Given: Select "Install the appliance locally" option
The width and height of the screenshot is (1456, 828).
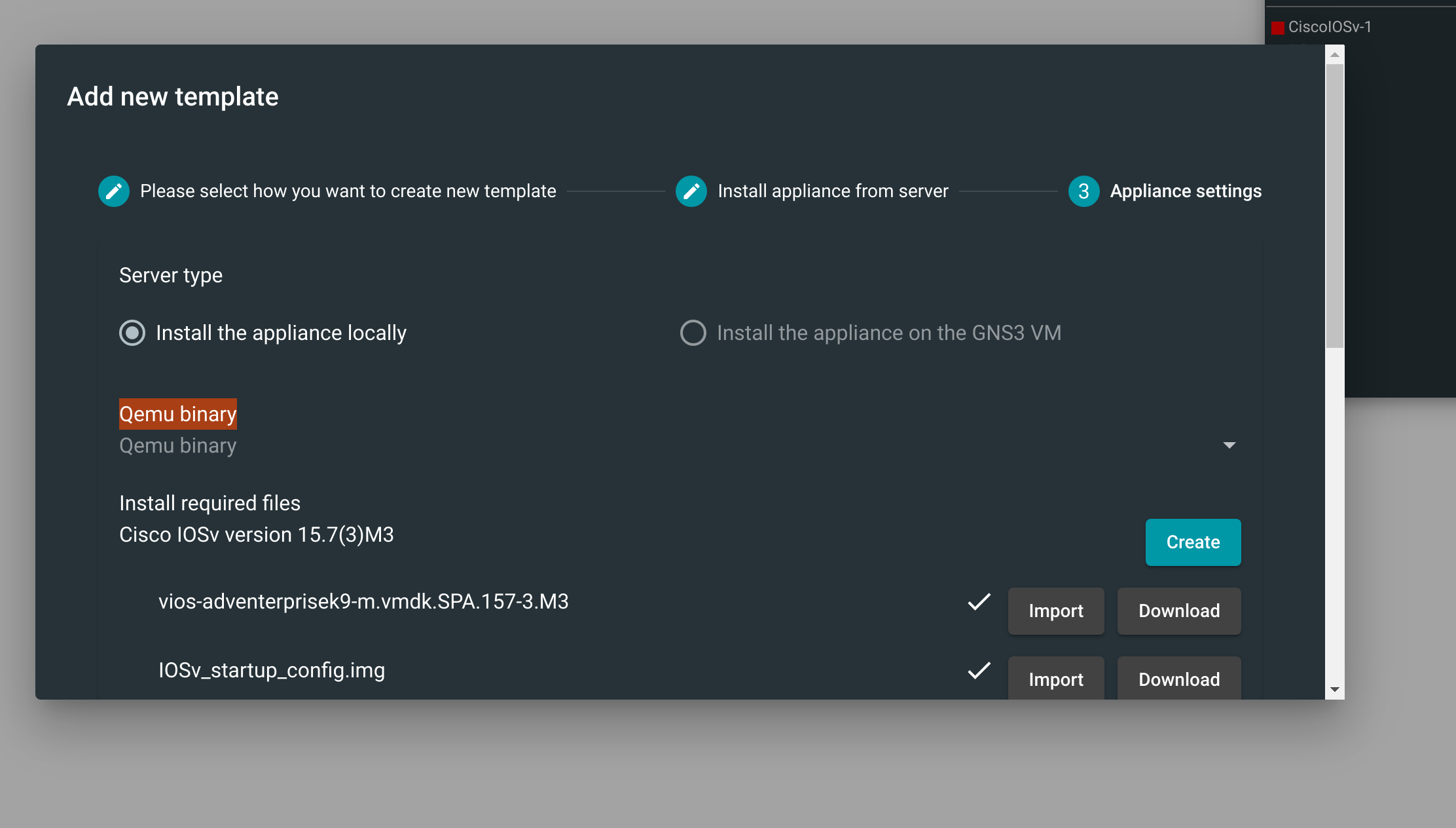Looking at the screenshot, I should pyautogui.click(x=132, y=333).
